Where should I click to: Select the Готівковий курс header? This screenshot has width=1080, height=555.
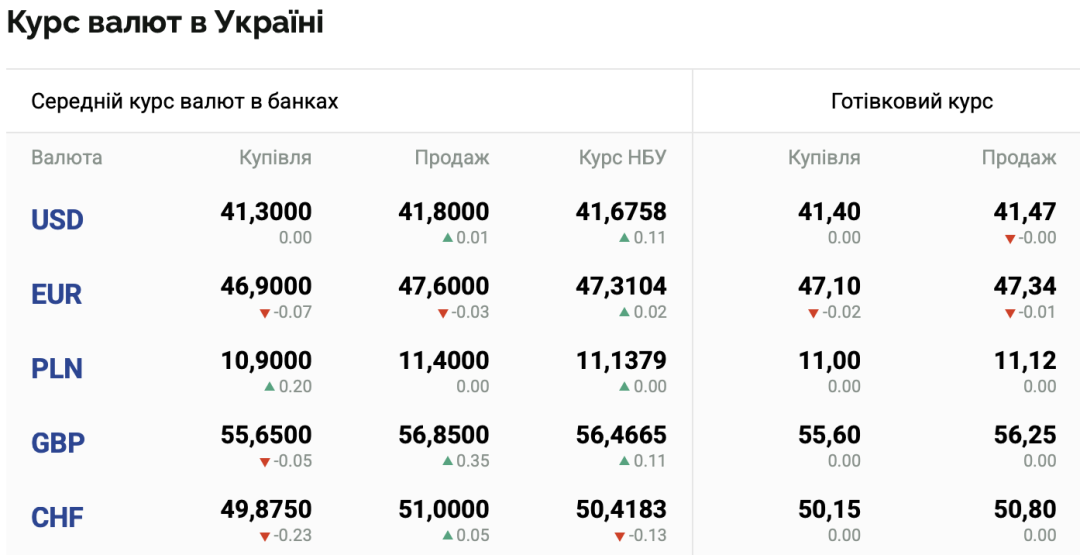[912, 102]
